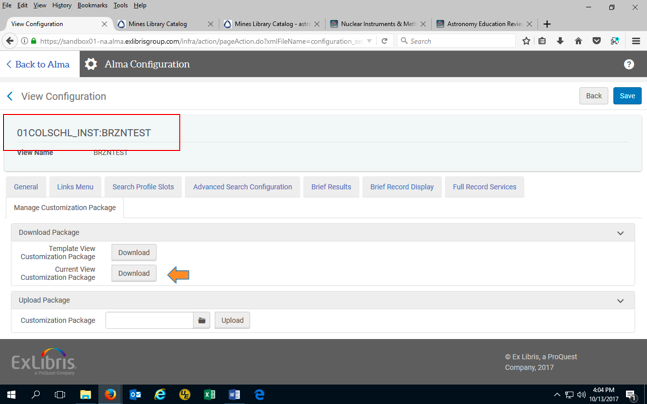The width and height of the screenshot is (647, 404).
Task: Open the bookmarks library icon
Action: point(542,41)
